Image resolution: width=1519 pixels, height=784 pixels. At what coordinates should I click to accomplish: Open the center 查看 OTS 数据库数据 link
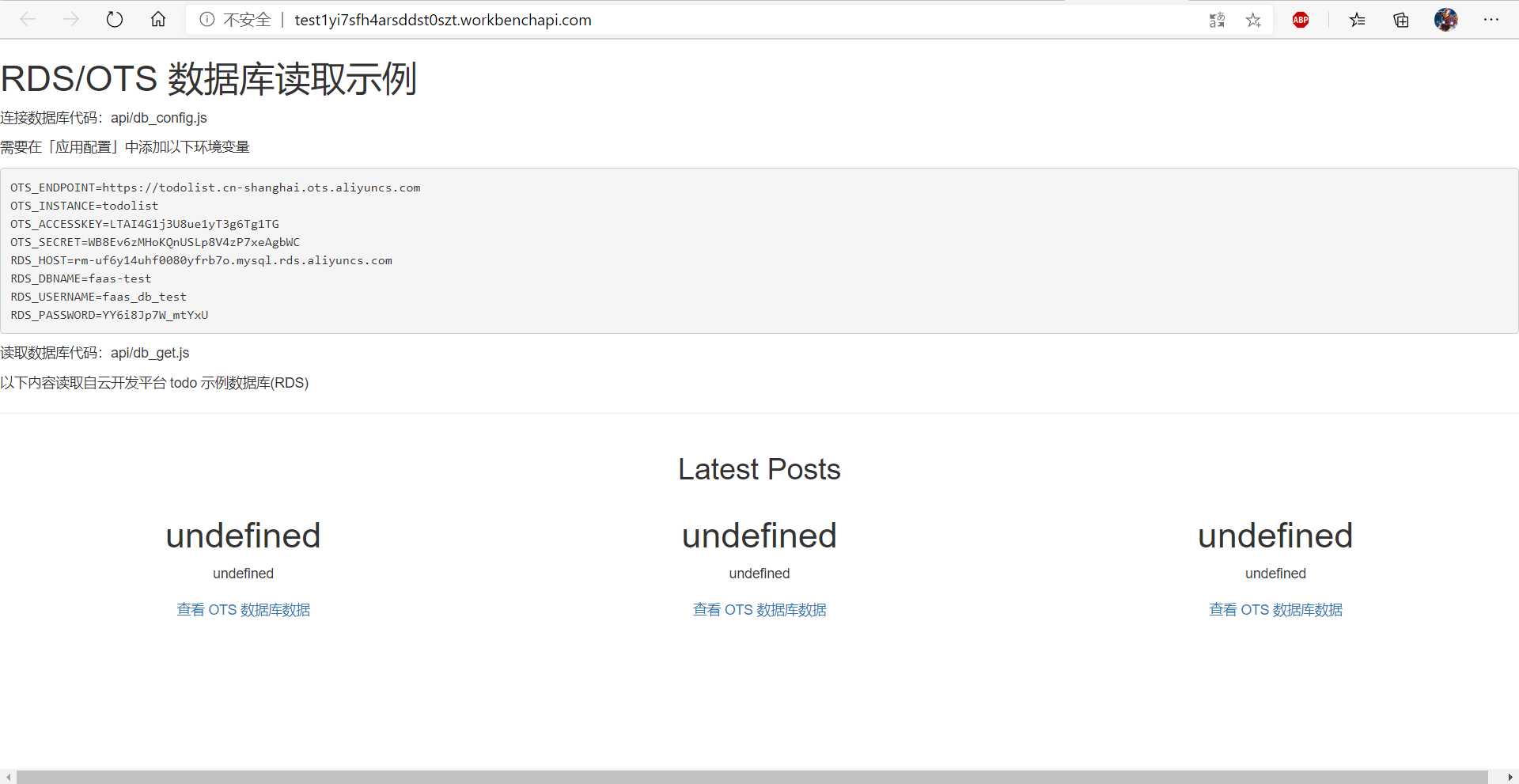point(759,610)
